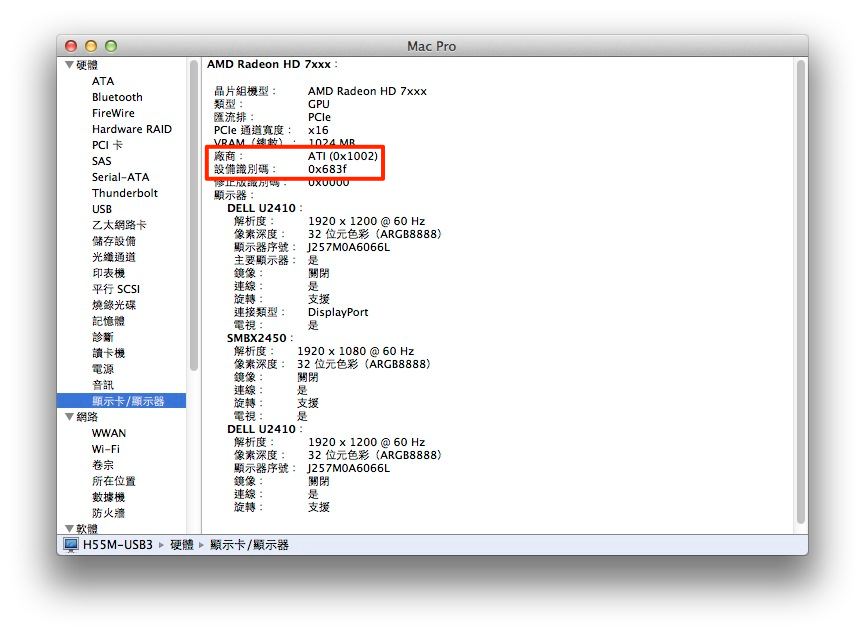Select 印表機 printers entry
Screen dimensions: 865x634
coord(108,273)
